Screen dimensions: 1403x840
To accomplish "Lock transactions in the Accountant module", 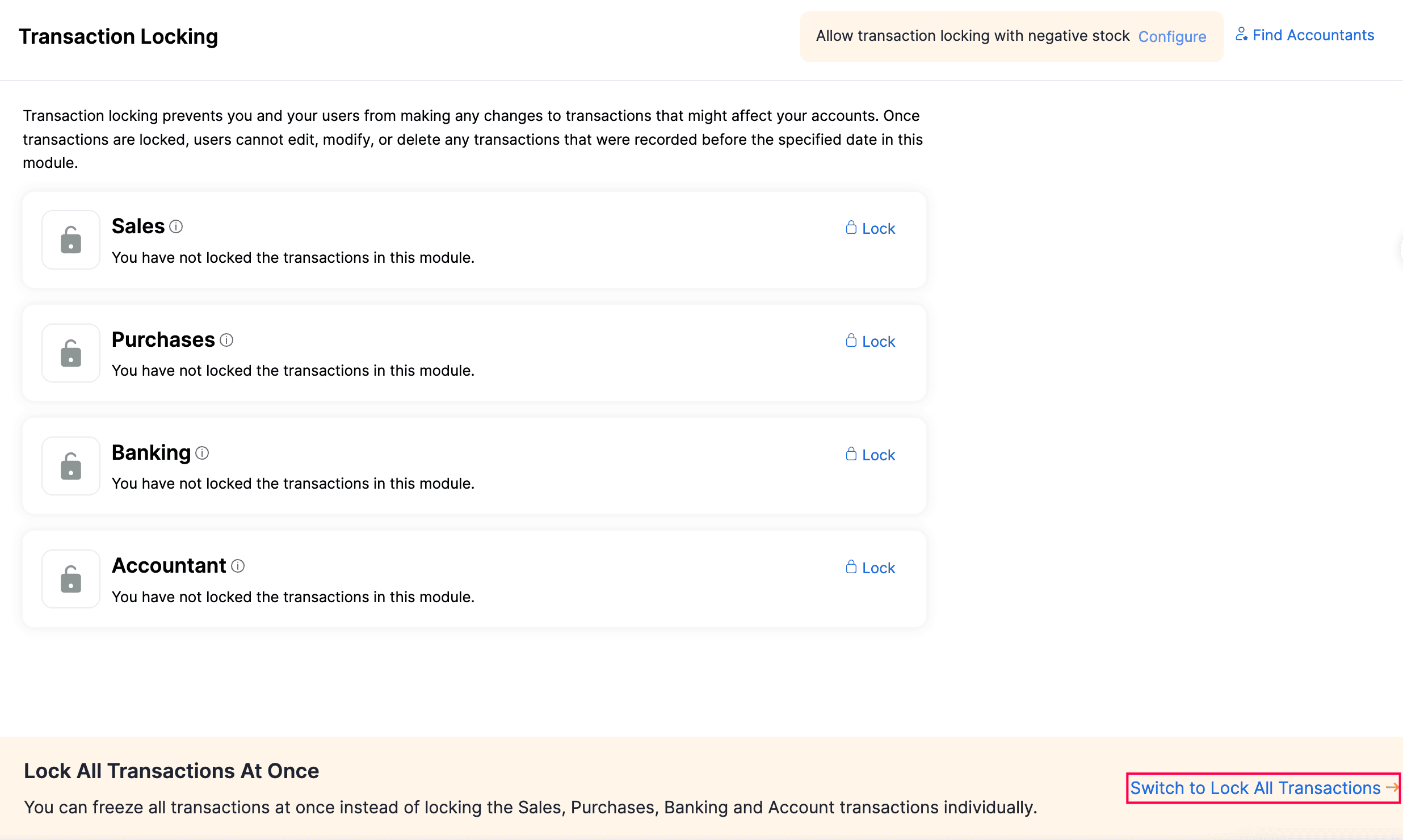I will point(878,568).
